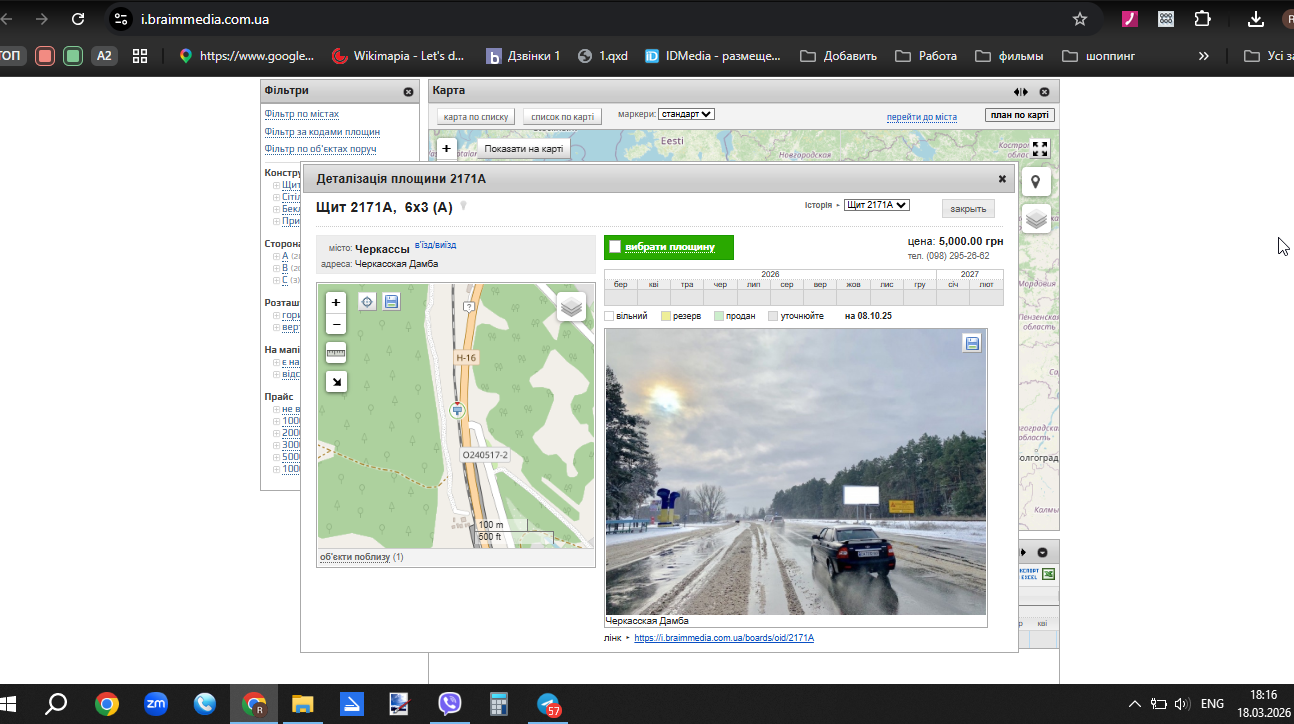The height and width of the screenshot is (724, 1294).
Task: Click the Показати на карті button
Action: click(x=524, y=149)
